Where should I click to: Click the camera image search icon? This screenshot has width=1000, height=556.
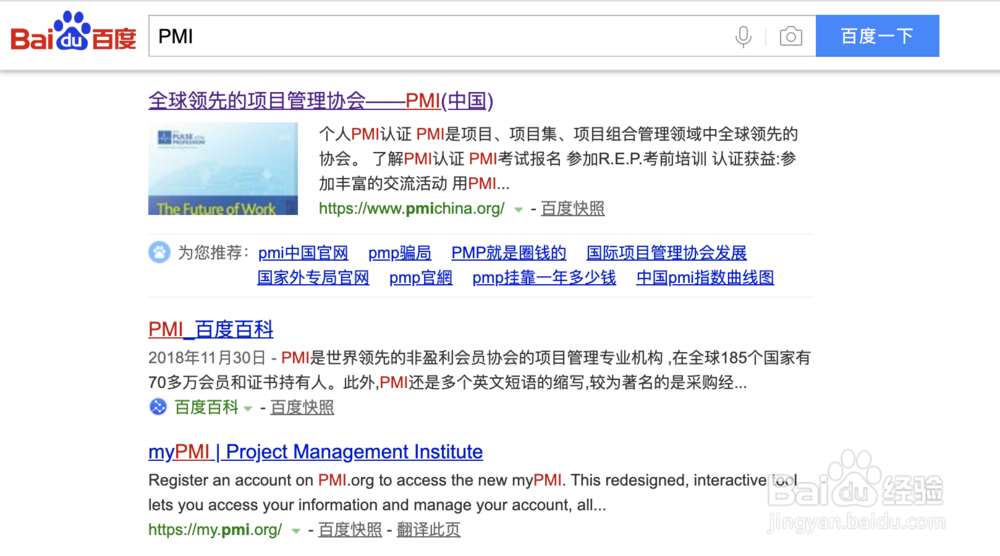(791, 36)
